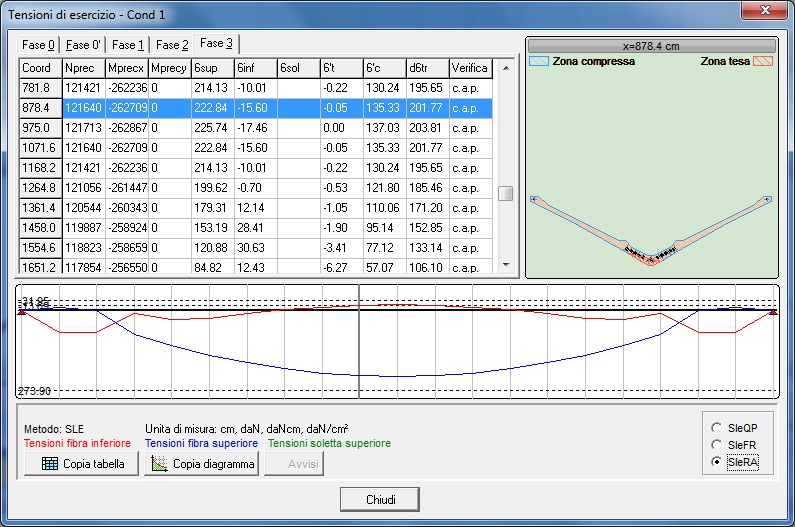Click the Zona compressa blue legend swatch
The width and height of the screenshot is (795, 527).
(537, 62)
